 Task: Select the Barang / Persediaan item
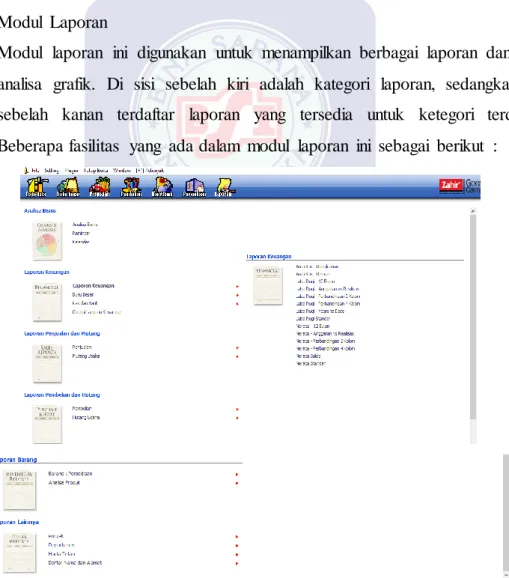click(70, 474)
